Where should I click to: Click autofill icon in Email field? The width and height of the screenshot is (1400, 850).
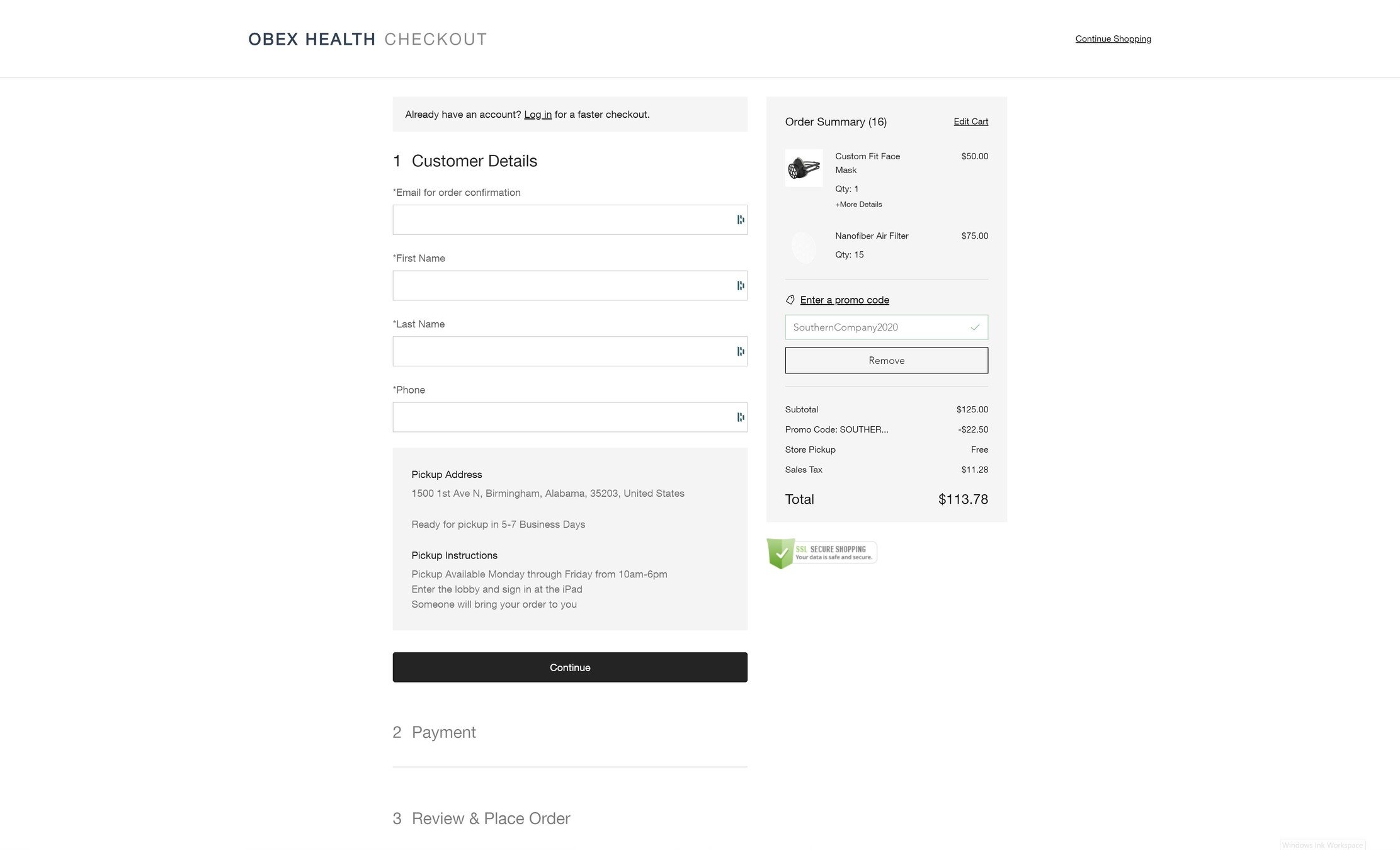click(740, 220)
